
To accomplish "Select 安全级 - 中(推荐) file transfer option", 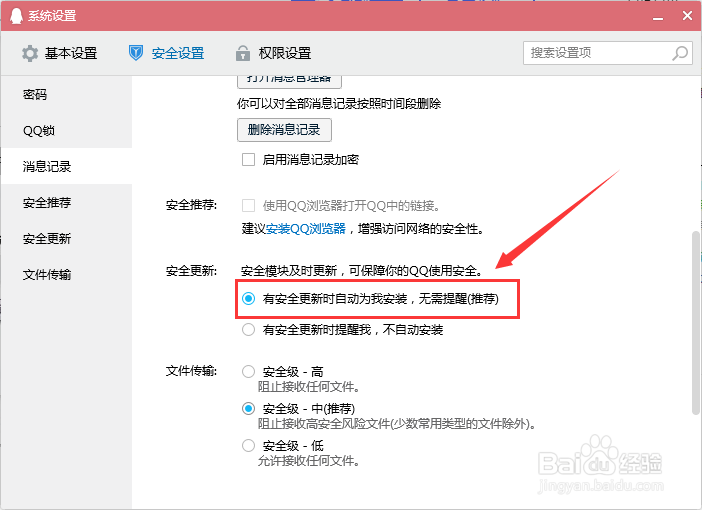I will [248, 408].
